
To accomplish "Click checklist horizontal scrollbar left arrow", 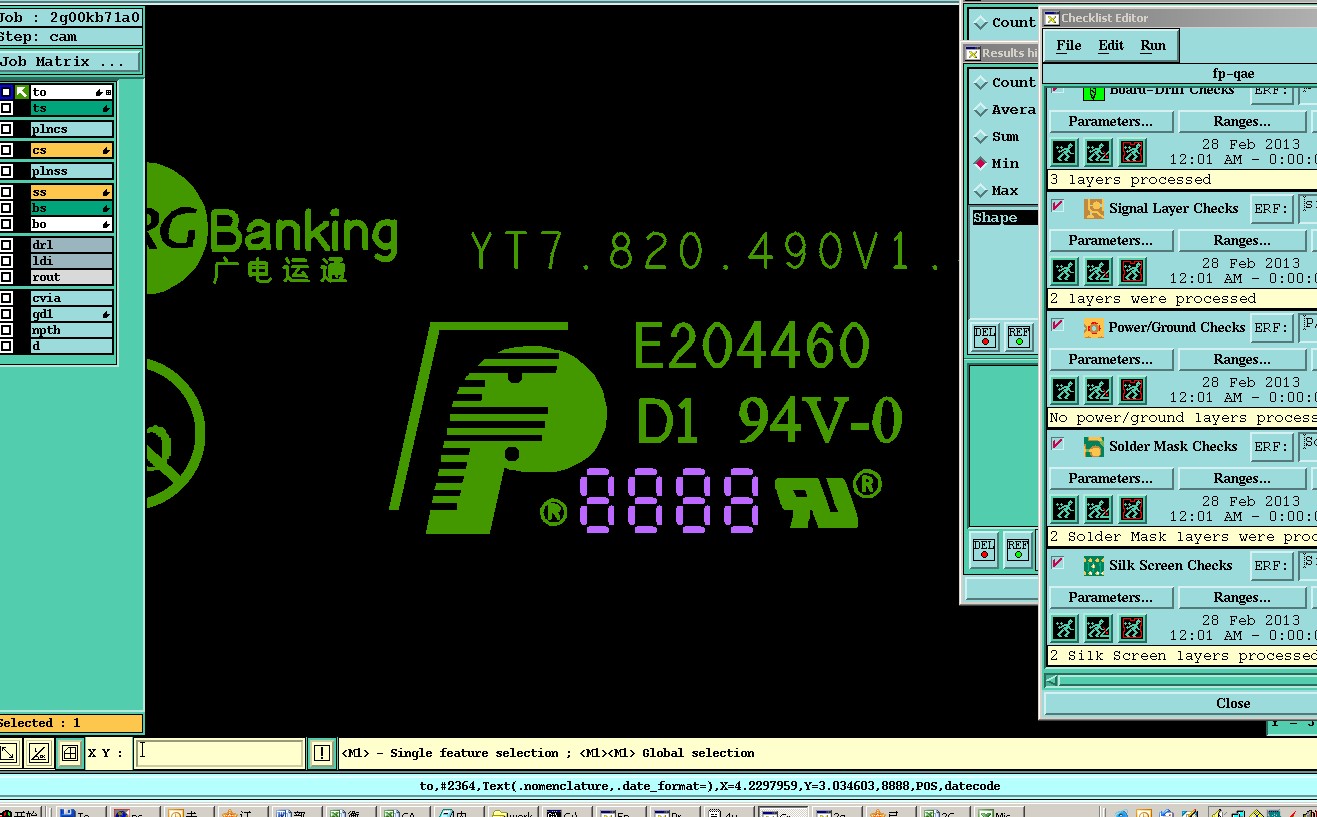I will [1052, 680].
